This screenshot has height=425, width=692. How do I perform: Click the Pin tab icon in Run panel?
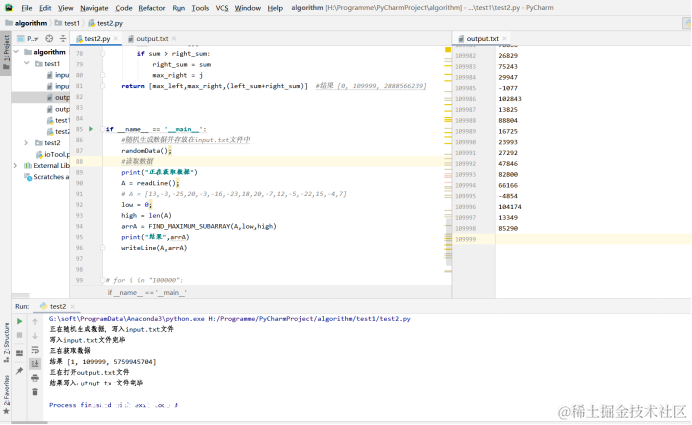19,371
